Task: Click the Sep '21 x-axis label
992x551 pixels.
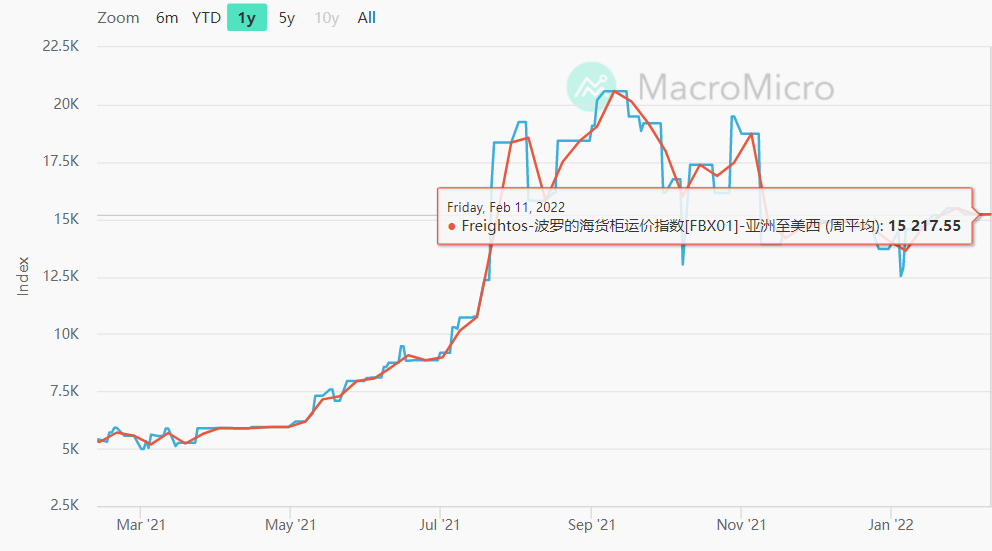Action: pyautogui.click(x=591, y=524)
